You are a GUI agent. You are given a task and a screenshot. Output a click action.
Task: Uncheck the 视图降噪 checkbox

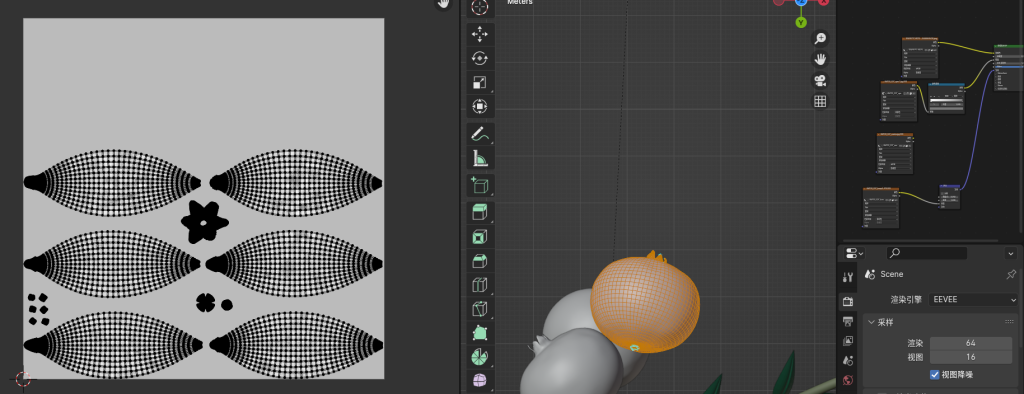click(x=935, y=374)
